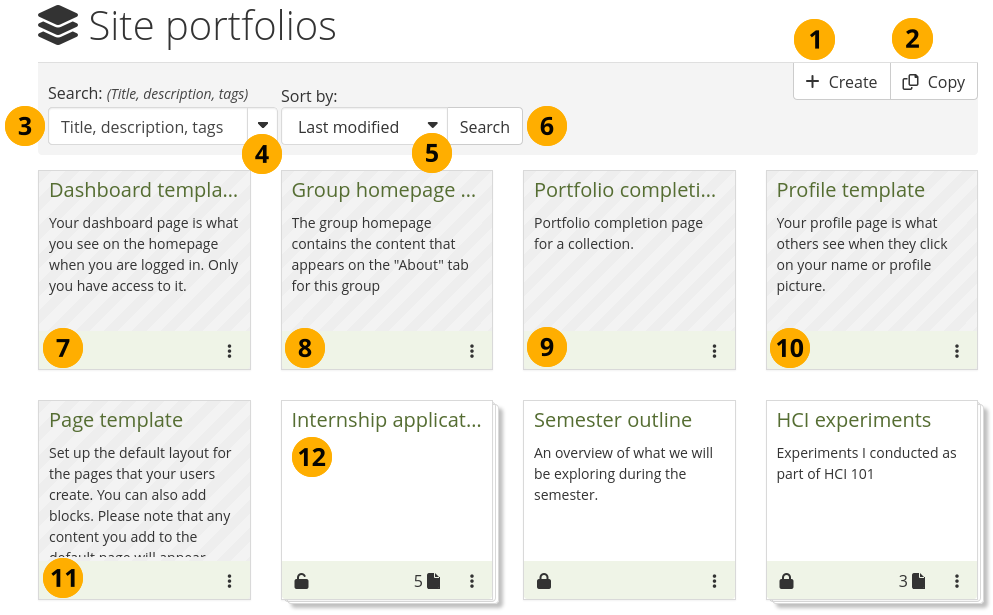Open more options on Profile template card
The width and height of the screenshot is (993, 615).
point(957,351)
